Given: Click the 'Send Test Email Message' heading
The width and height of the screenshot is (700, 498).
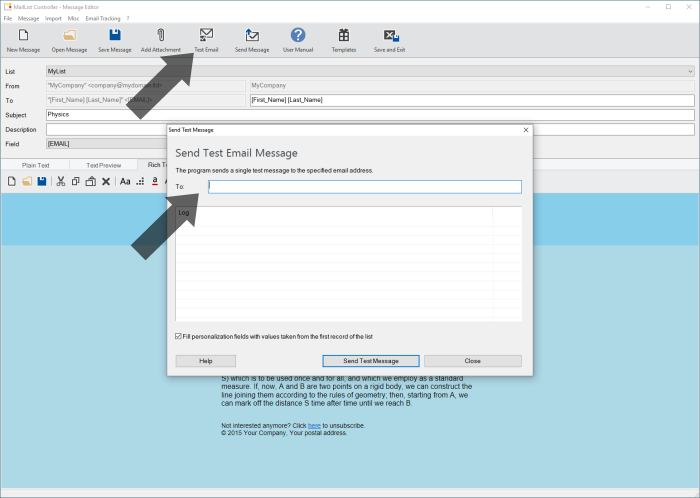Looking at the screenshot, I should 236,153.
